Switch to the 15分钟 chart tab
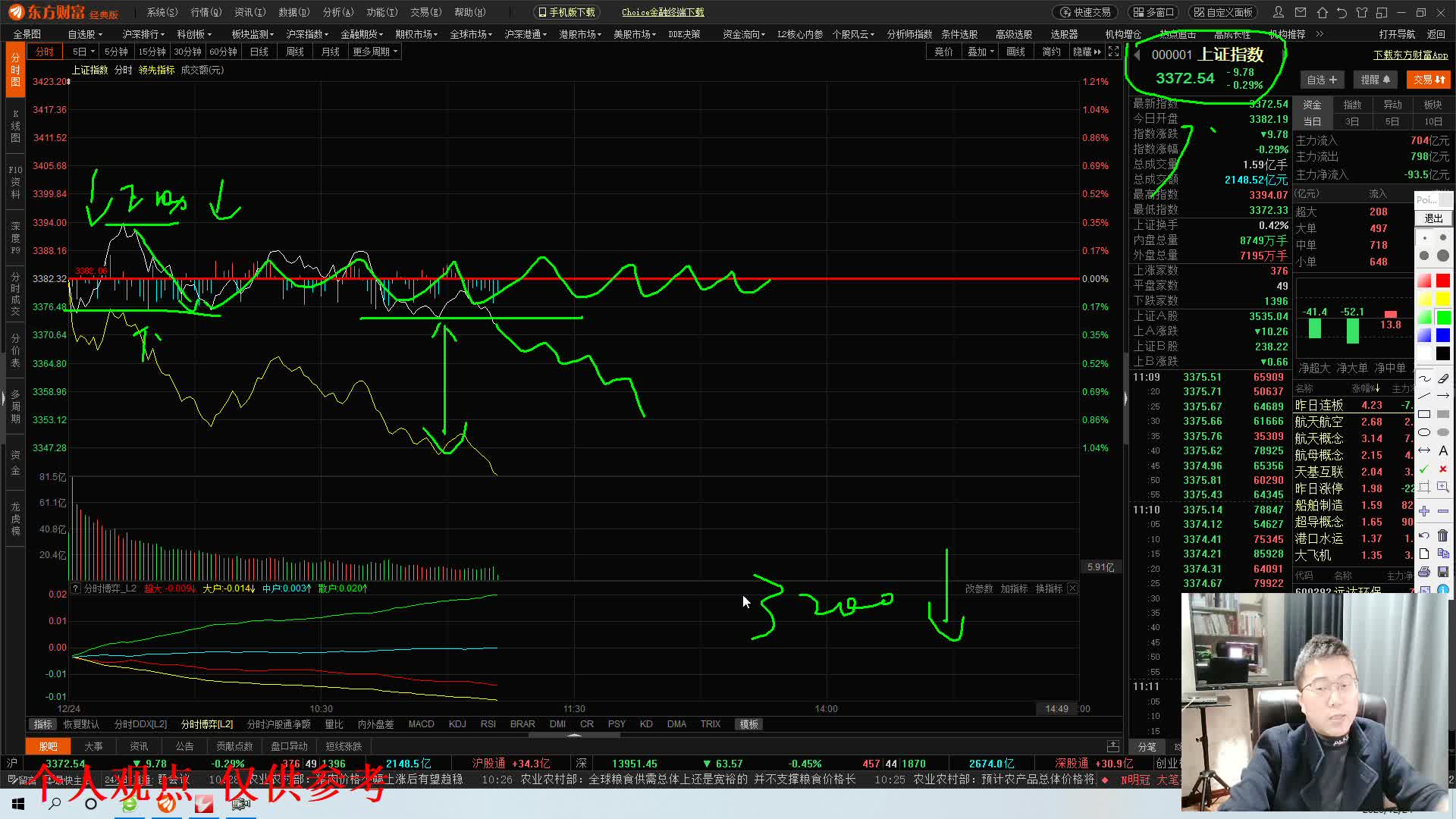Screen dimensions: 1456x819 click(152, 52)
